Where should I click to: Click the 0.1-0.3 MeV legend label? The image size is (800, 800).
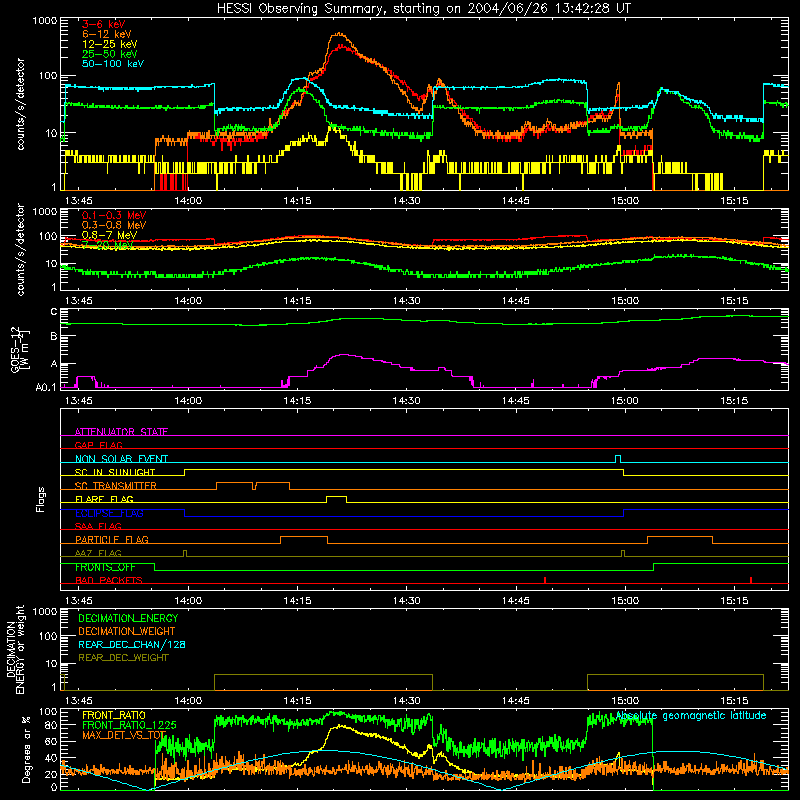[x=114, y=216]
